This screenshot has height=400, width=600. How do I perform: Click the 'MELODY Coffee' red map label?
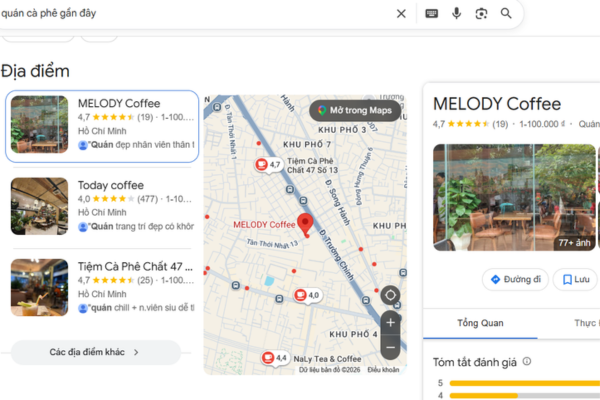264,225
